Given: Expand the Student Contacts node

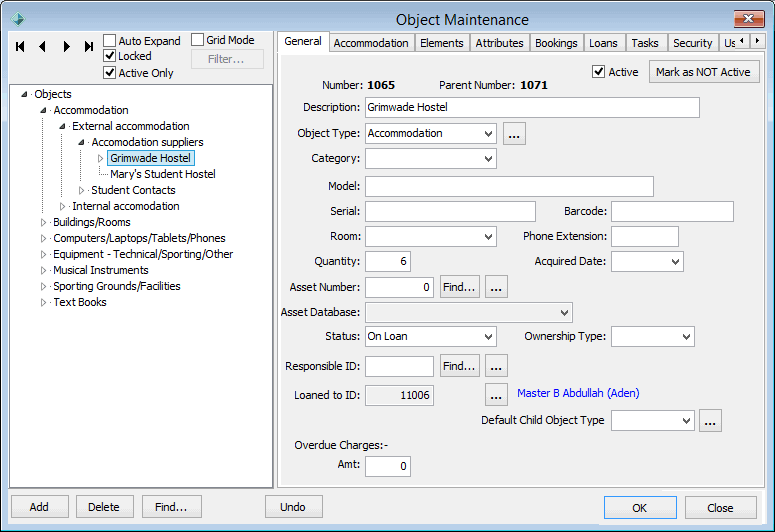Looking at the screenshot, I should click(82, 190).
